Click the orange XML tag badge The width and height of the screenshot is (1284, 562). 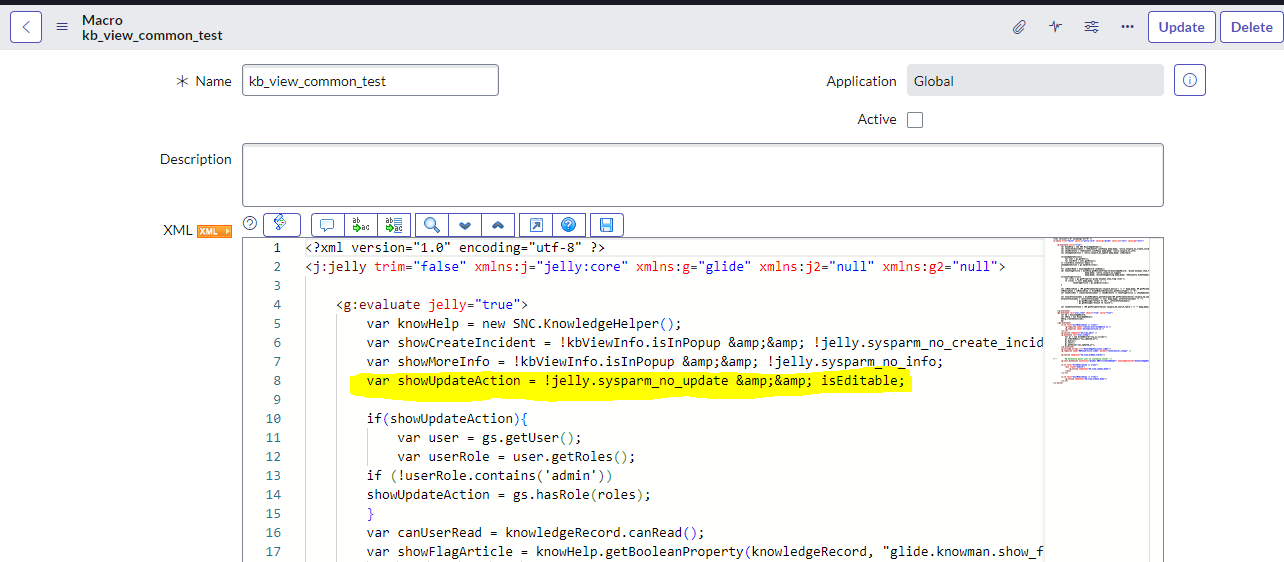tap(214, 231)
